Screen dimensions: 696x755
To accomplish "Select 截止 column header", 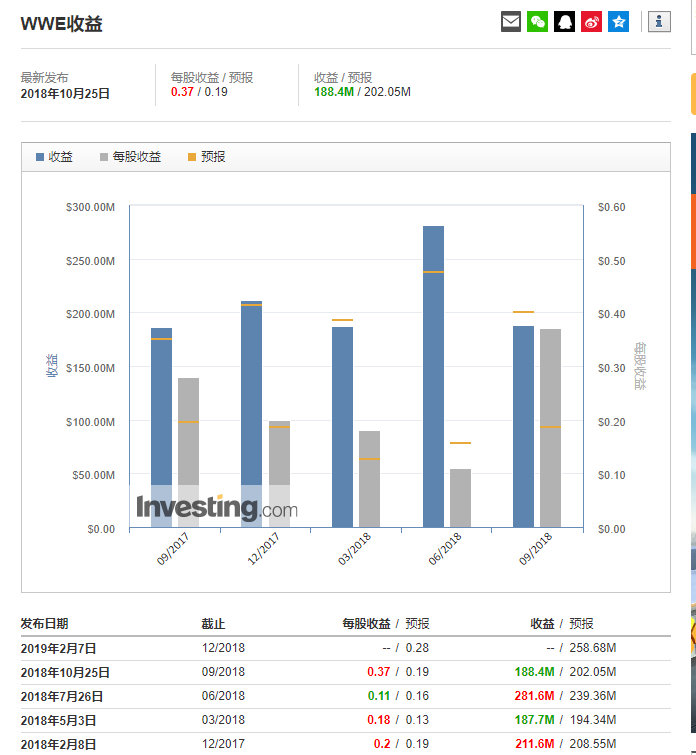I will click(x=213, y=624).
